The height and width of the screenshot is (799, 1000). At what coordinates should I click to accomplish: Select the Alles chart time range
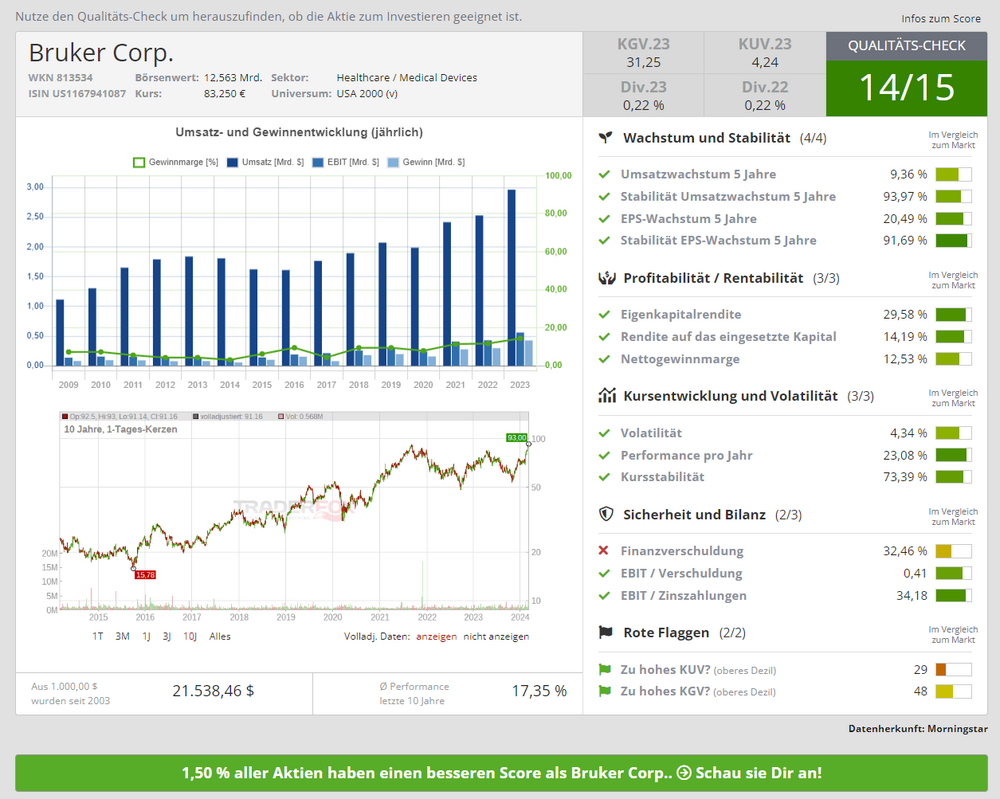(220, 636)
